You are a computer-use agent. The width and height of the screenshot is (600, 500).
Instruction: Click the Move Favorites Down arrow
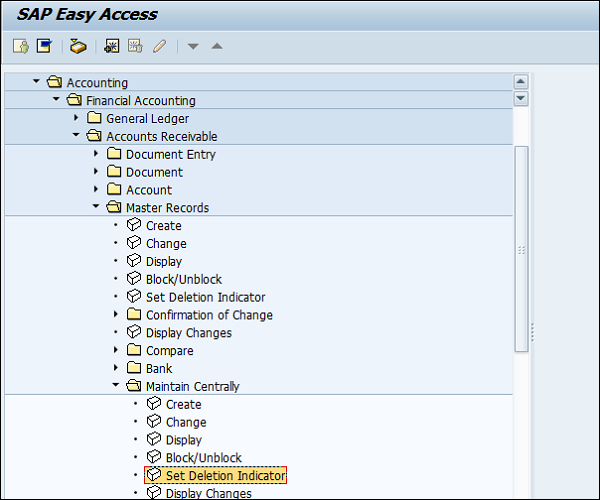(x=194, y=46)
